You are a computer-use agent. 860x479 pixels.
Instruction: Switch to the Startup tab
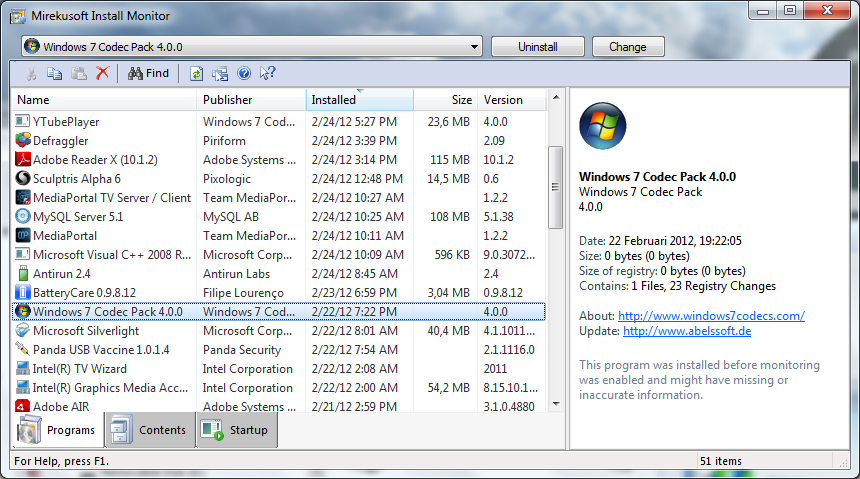coord(237,430)
